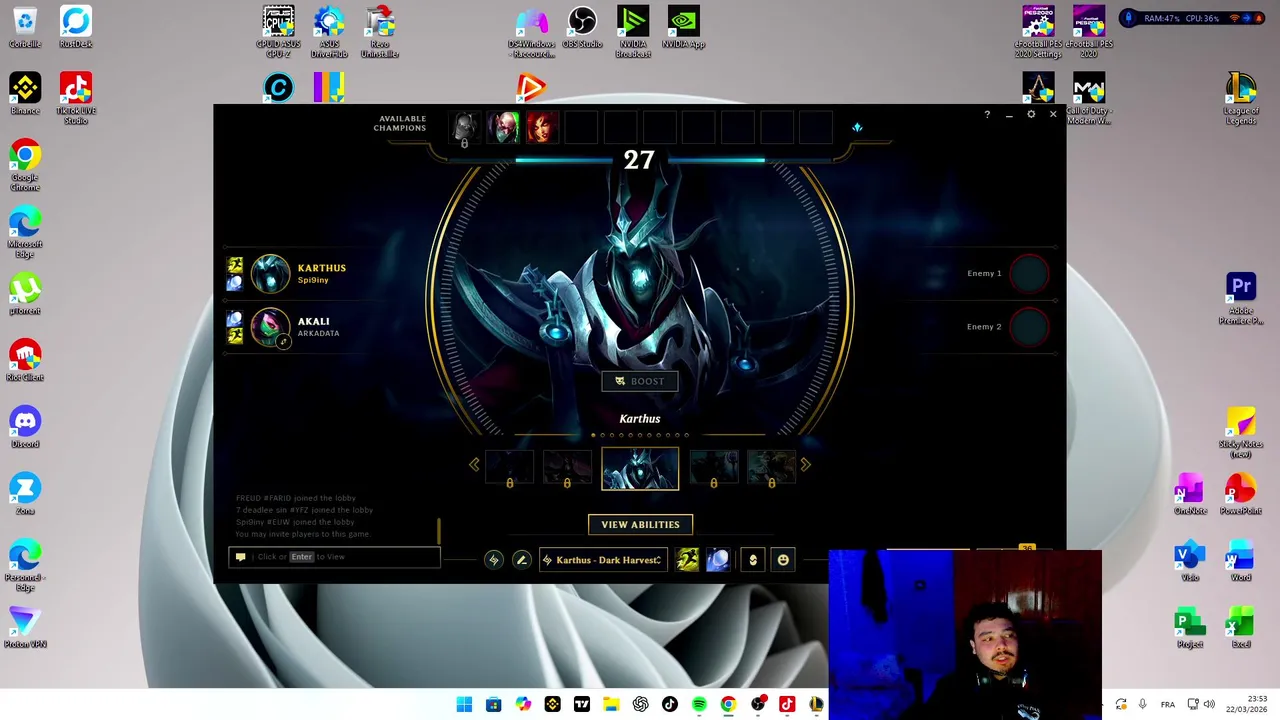
Task: Select the second locked skin thumbnail
Action: 567,468
